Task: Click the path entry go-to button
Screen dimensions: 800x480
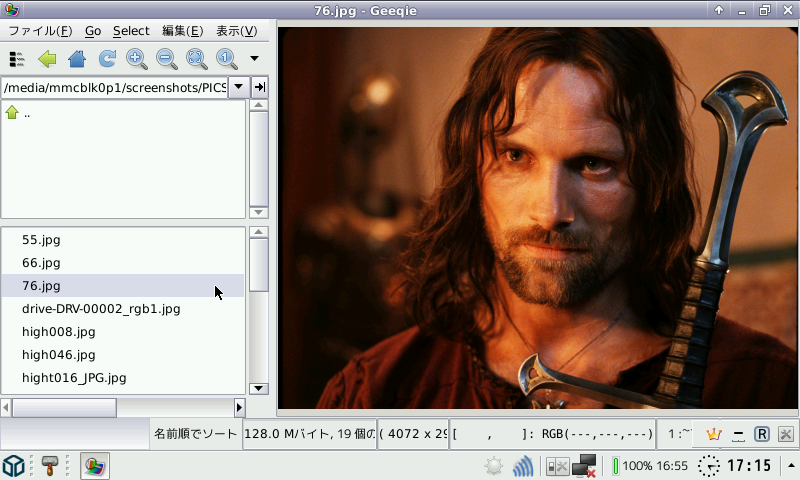Action: point(260,87)
